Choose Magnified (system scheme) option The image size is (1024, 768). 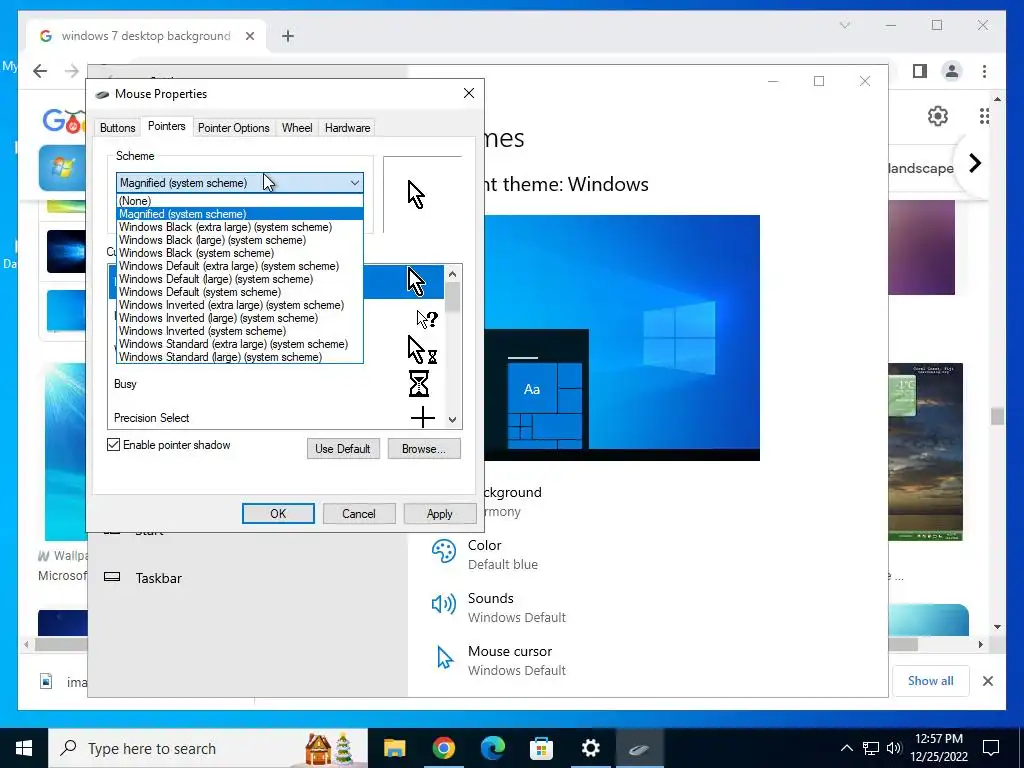click(240, 214)
